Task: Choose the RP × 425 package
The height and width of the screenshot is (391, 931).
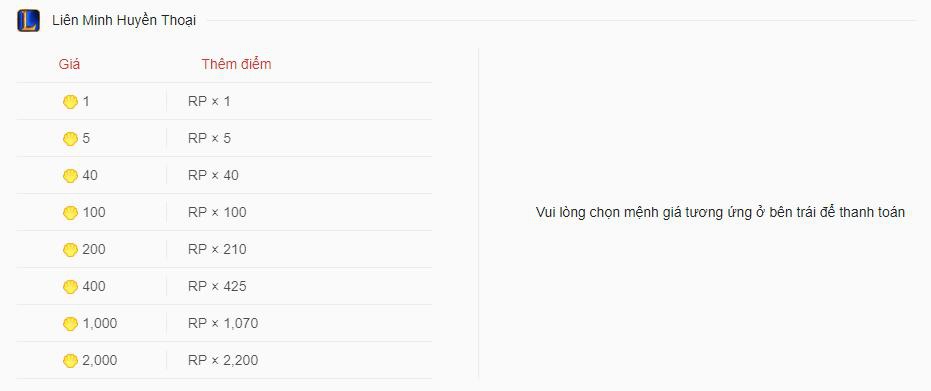Action: (224, 287)
